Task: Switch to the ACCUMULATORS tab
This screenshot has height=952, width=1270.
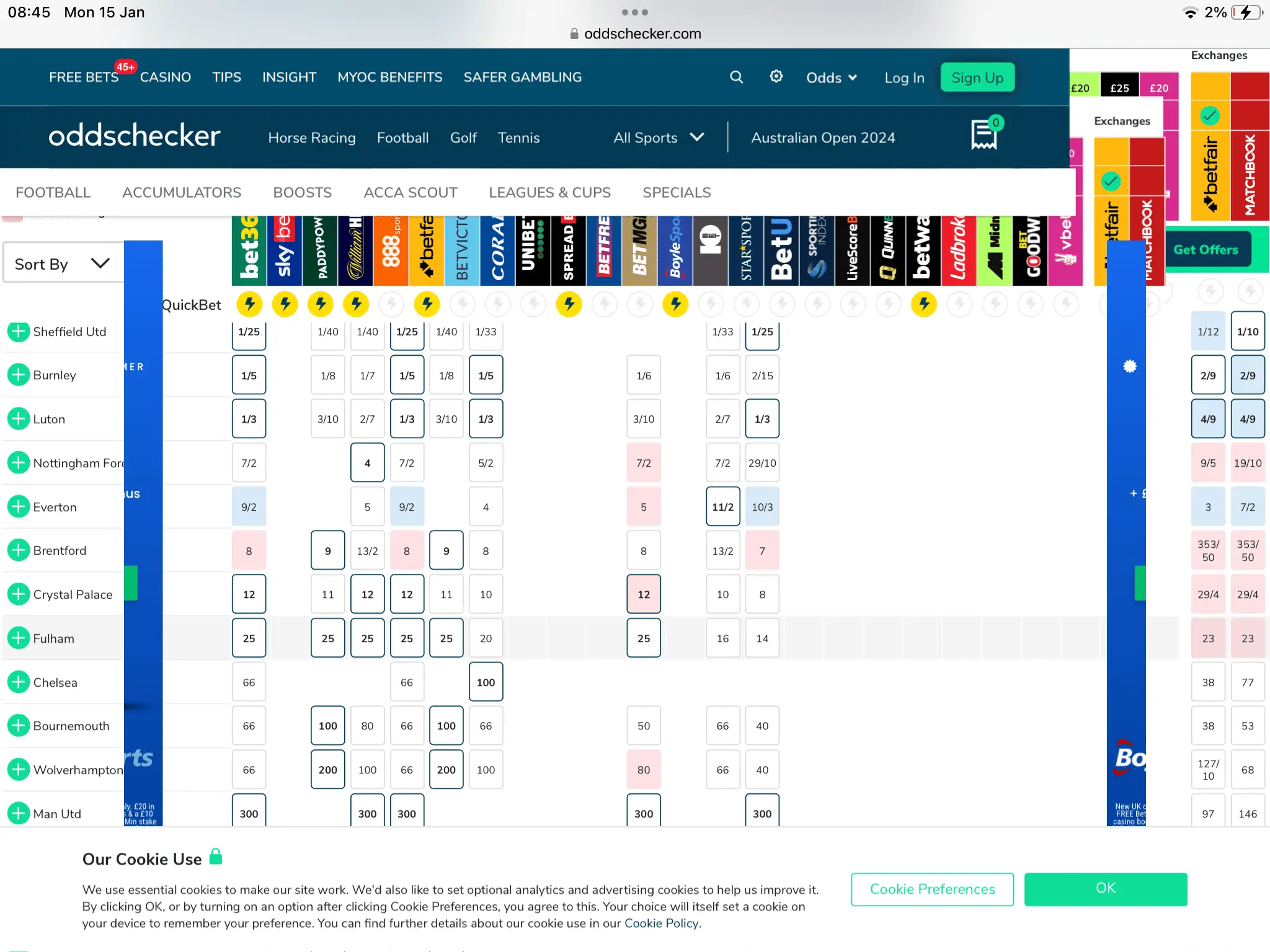Action: click(182, 192)
